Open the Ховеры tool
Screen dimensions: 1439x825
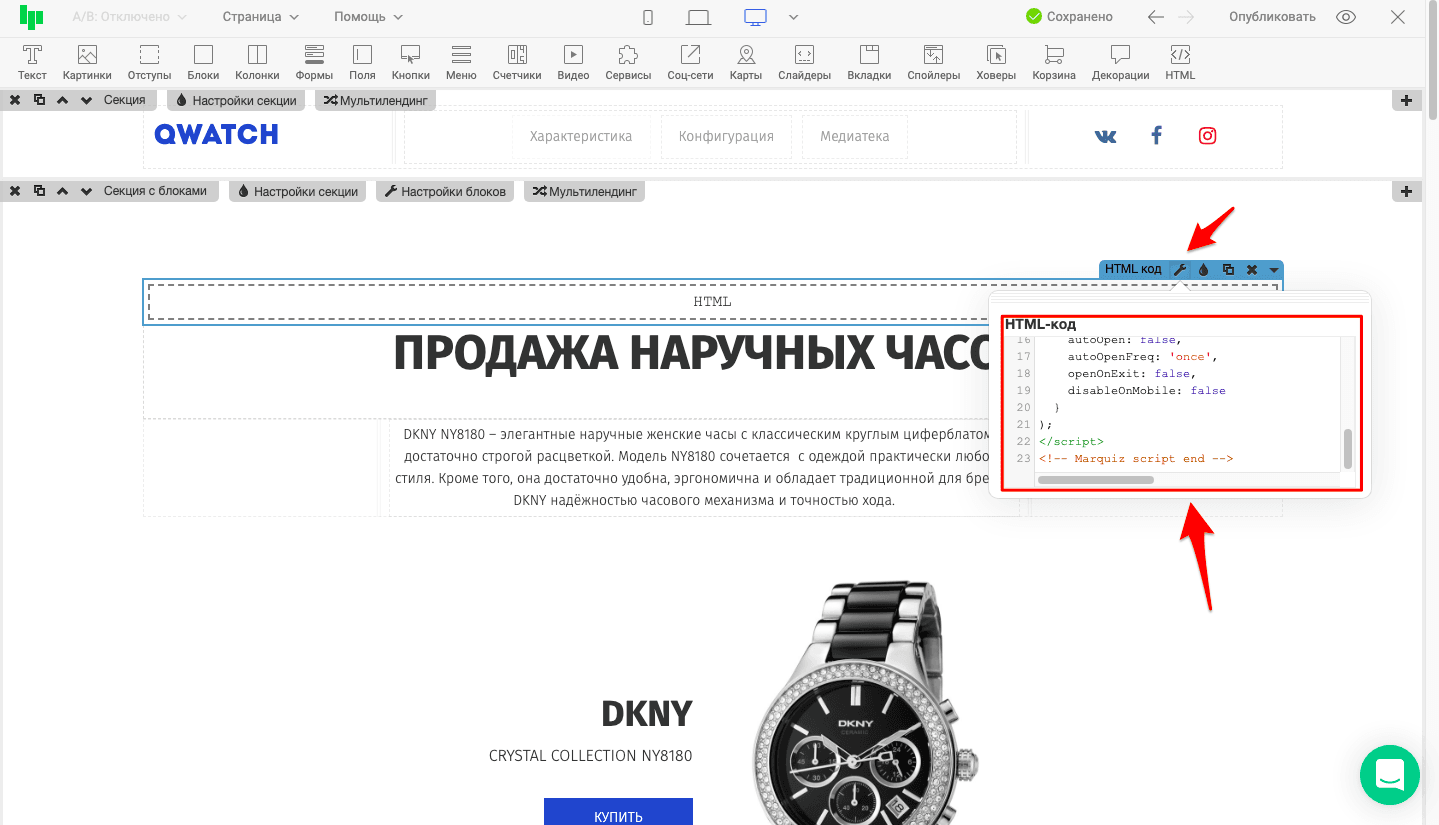[996, 62]
